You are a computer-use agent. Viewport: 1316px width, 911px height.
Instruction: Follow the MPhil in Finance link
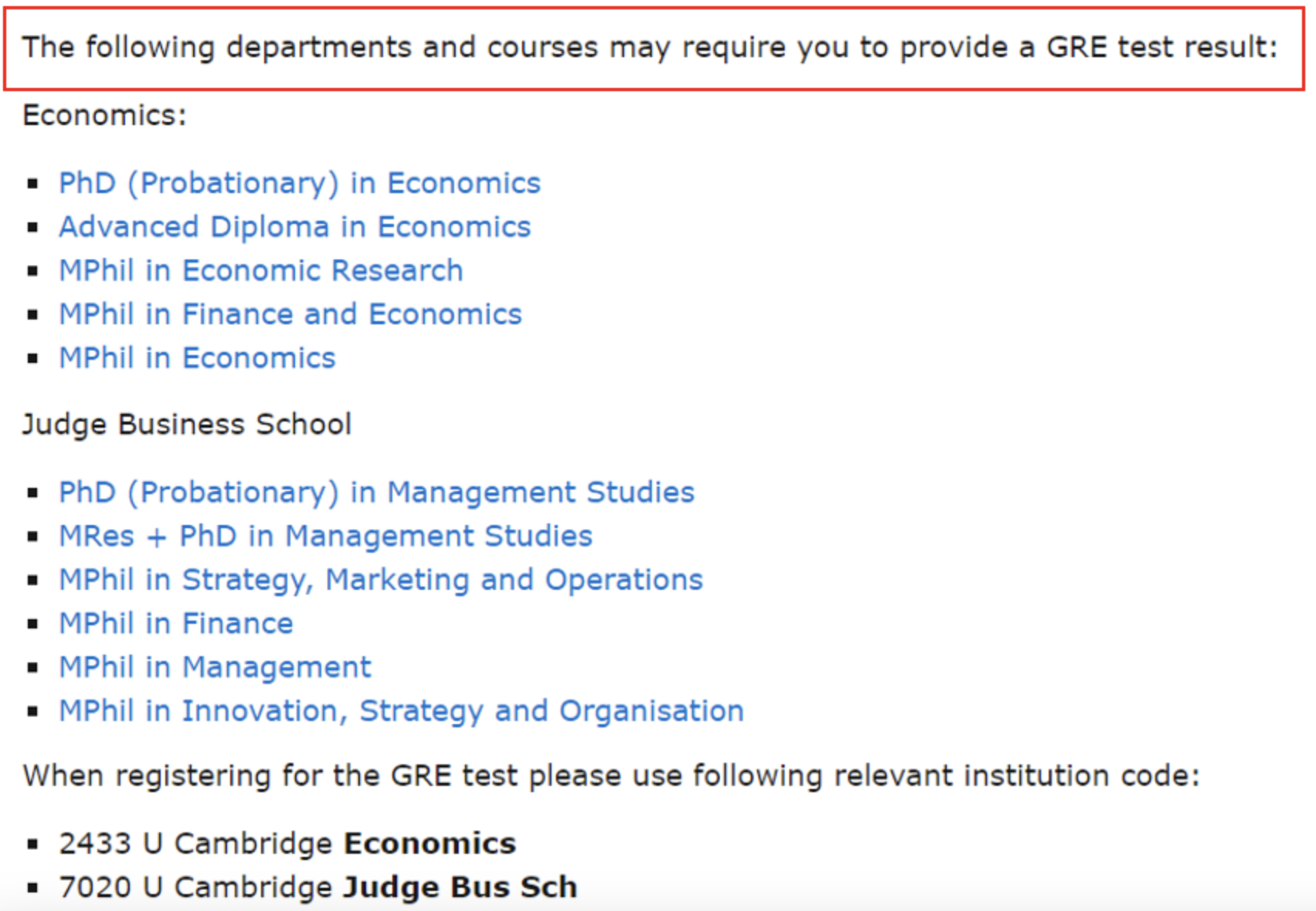176,624
